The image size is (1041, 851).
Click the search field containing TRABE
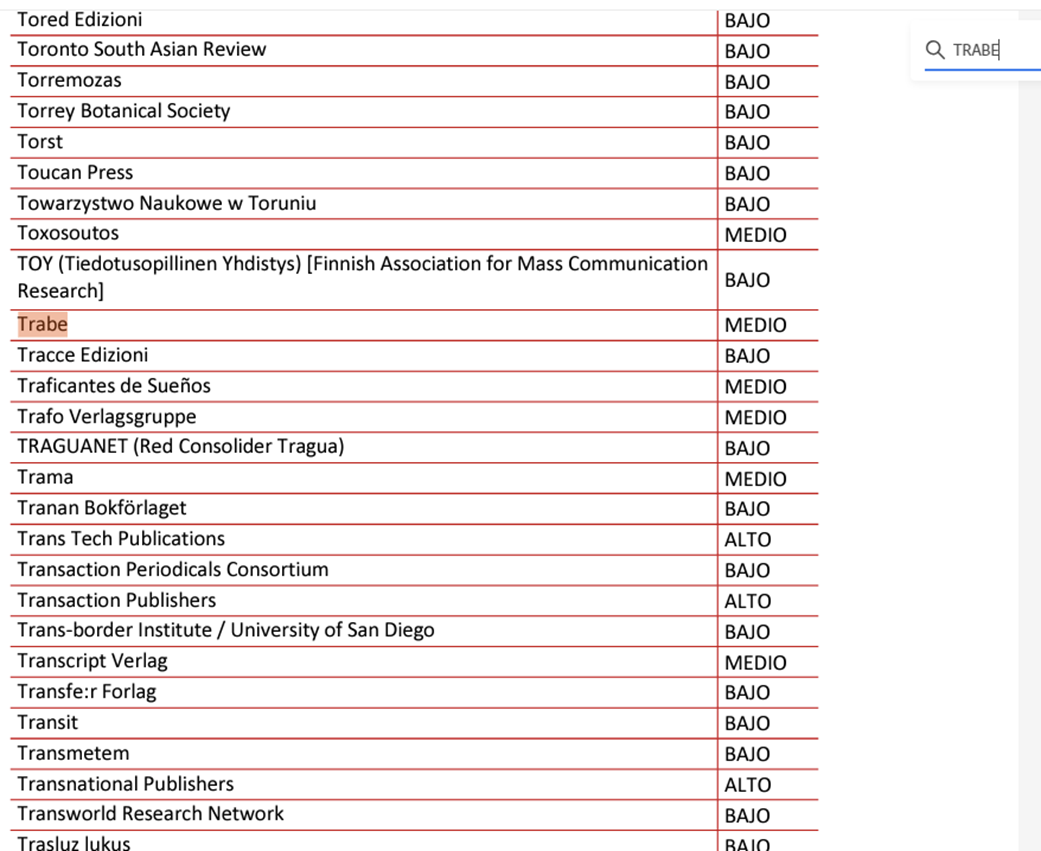(985, 50)
